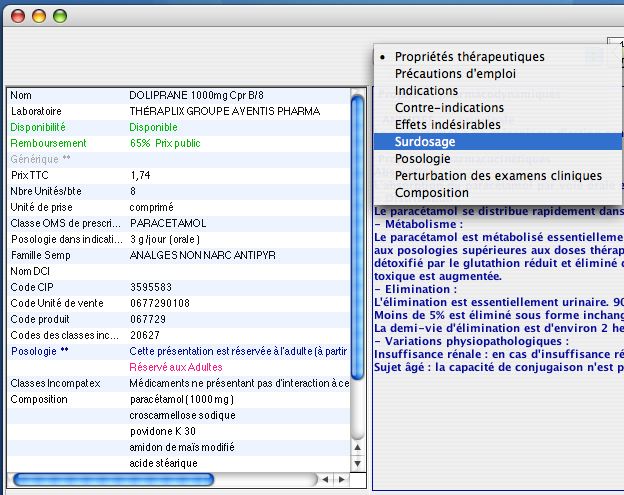Click the paracétamol (1000 mg) ingredient
The height and width of the screenshot is (495, 624).
tap(182, 400)
